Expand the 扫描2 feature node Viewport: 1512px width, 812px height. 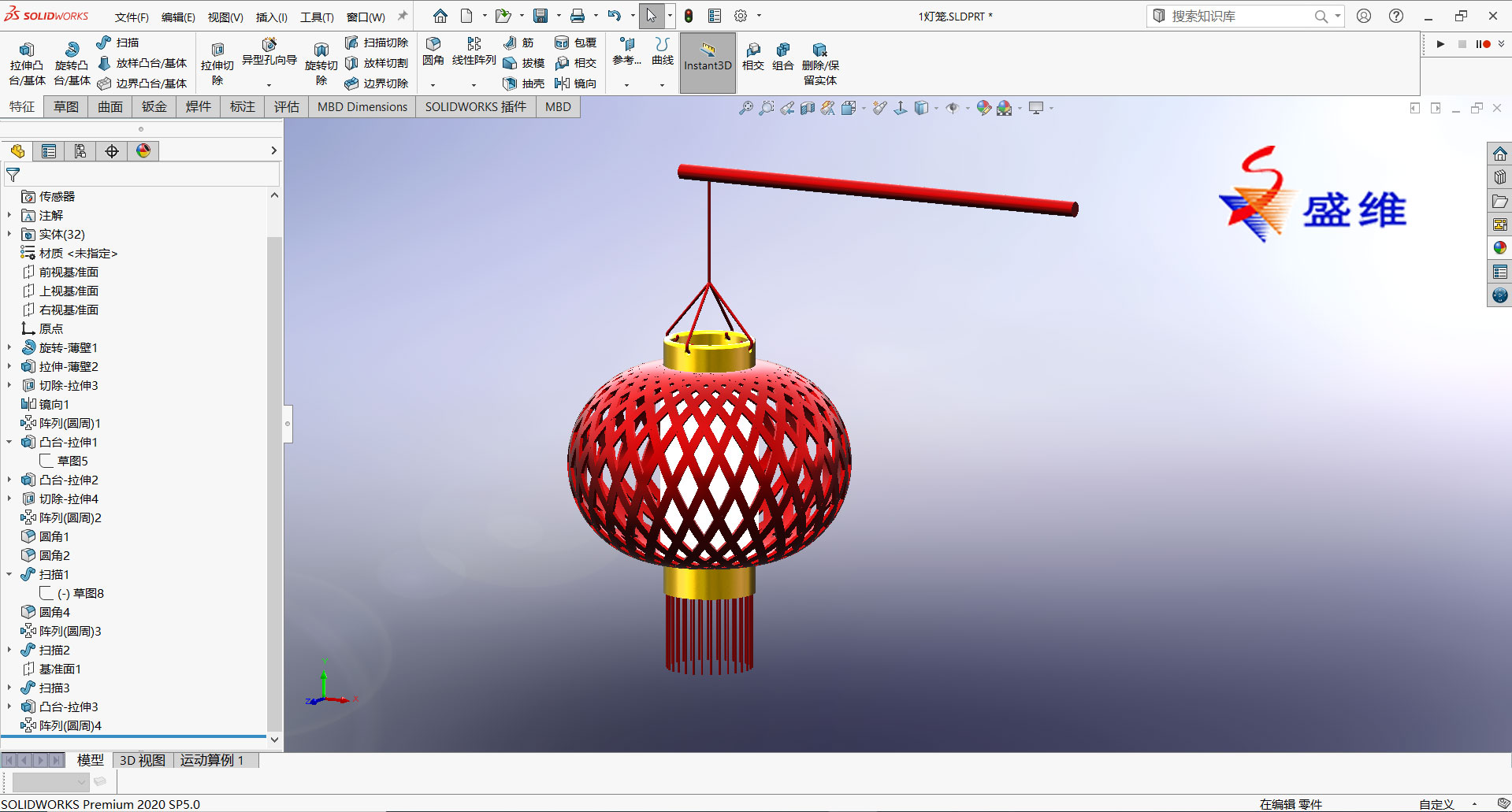pyautogui.click(x=9, y=650)
